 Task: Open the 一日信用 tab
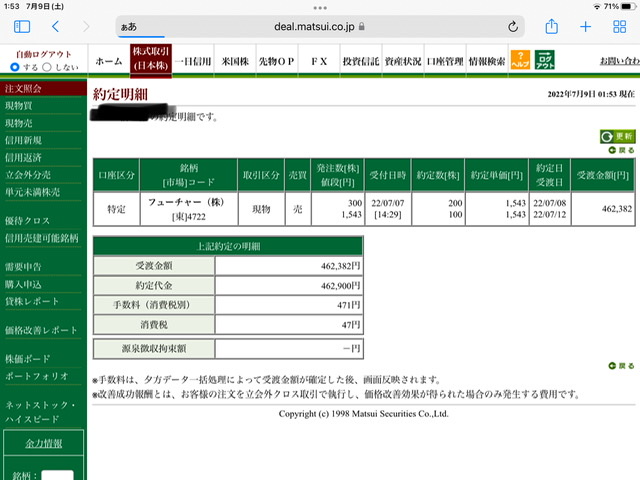193,61
